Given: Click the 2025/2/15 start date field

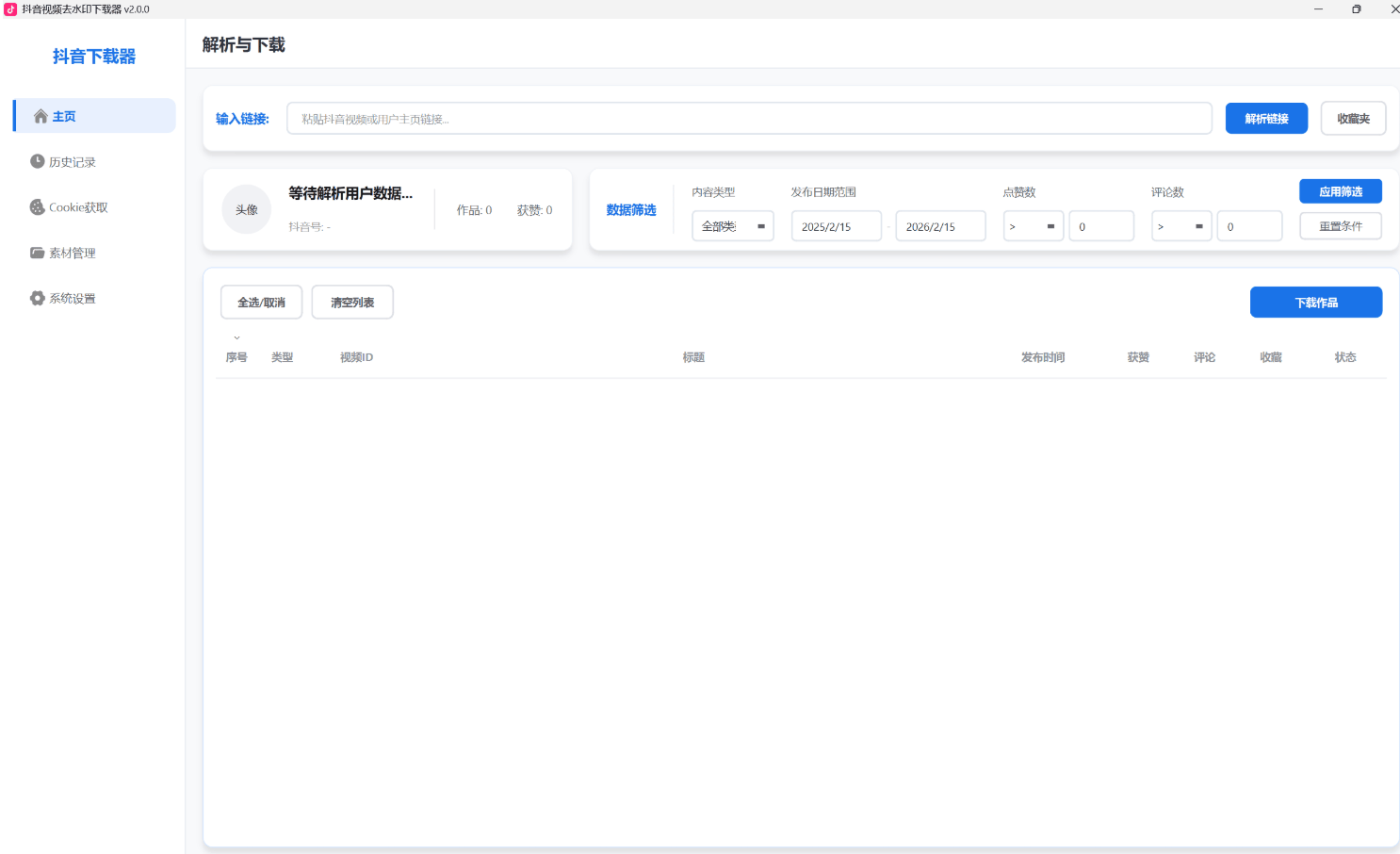Looking at the screenshot, I should coord(836,225).
